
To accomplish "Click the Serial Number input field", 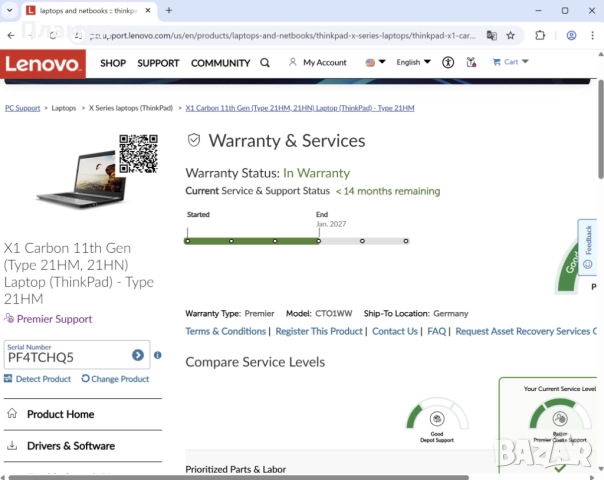I will tap(65, 357).
